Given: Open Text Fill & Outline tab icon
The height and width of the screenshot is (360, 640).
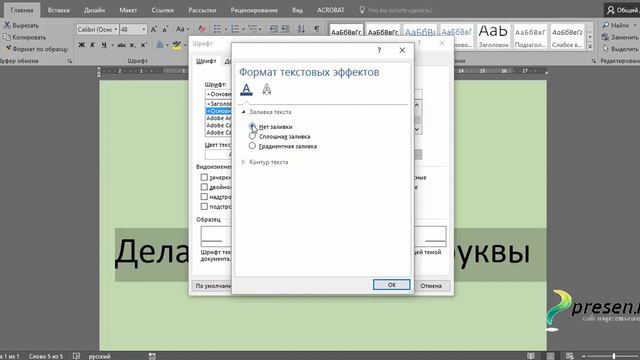Looking at the screenshot, I should [x=246, y=89].
